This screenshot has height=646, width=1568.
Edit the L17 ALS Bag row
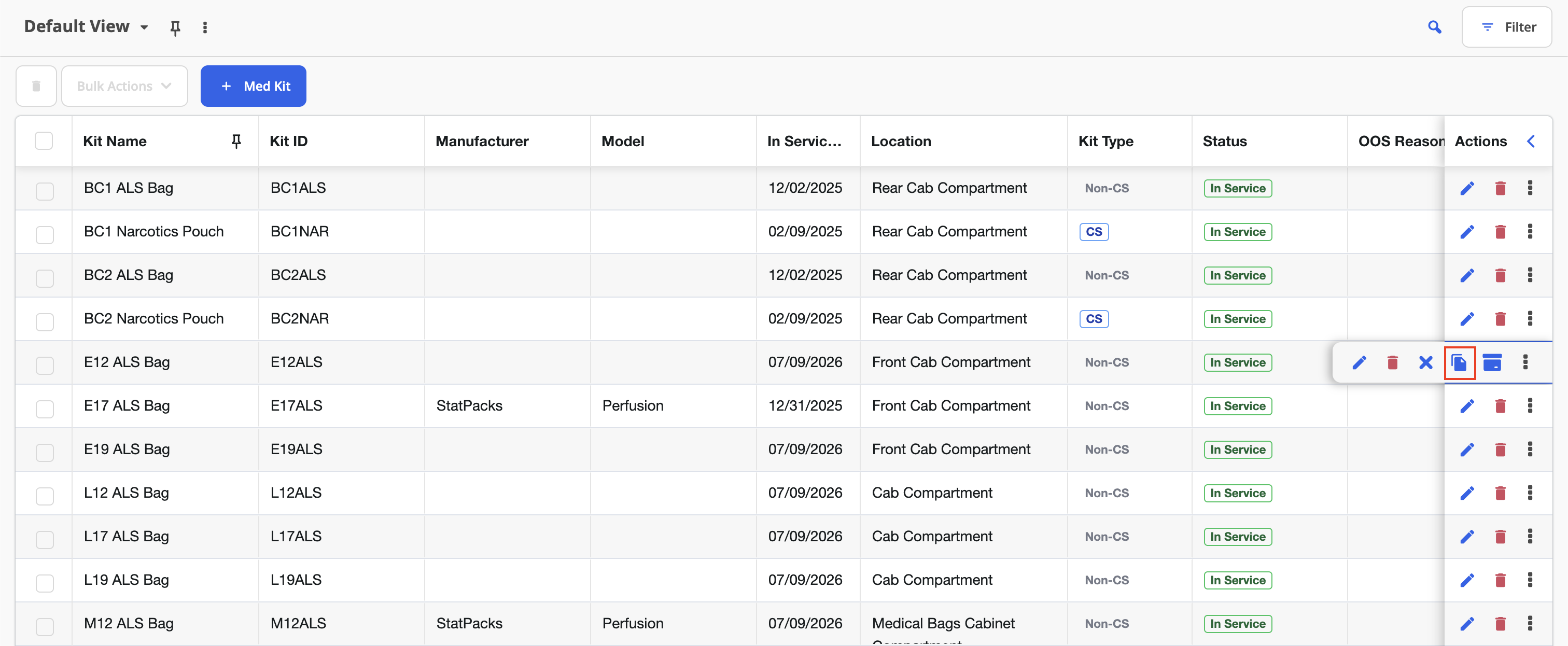point(1467,537)
